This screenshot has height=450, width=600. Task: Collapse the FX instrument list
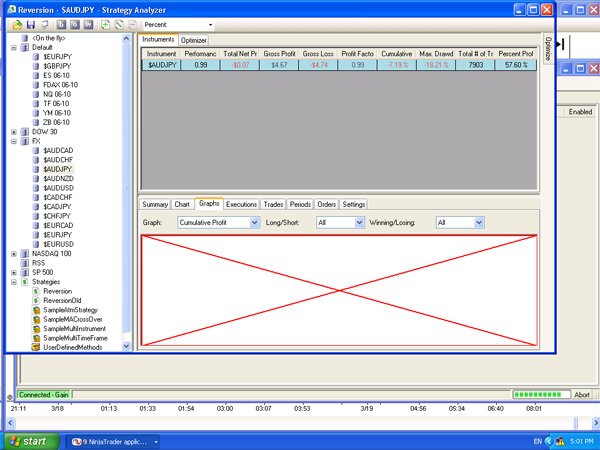coord(14,142)
